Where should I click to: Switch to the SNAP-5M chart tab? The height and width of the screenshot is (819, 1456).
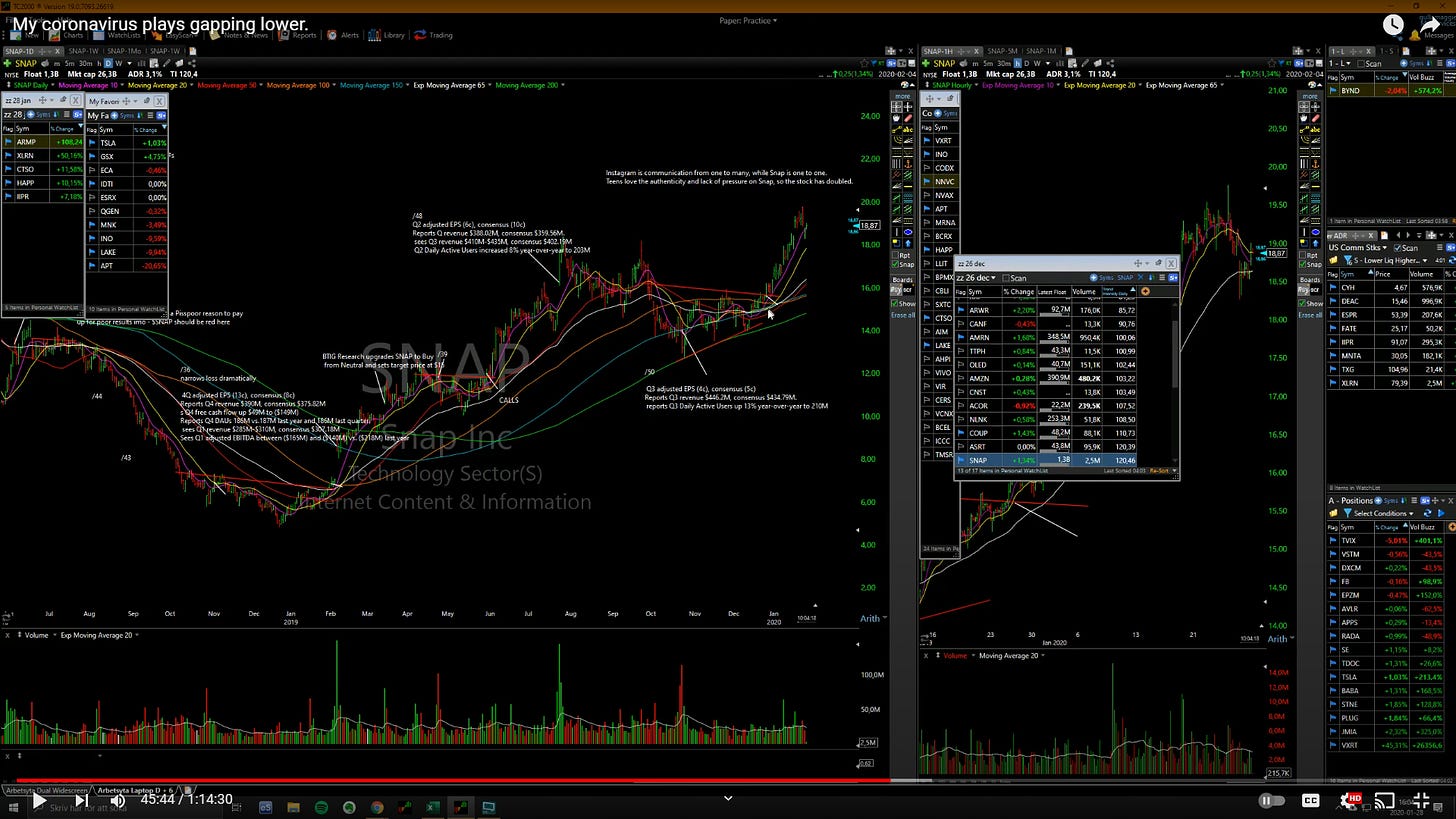(x=1001, y=51)
